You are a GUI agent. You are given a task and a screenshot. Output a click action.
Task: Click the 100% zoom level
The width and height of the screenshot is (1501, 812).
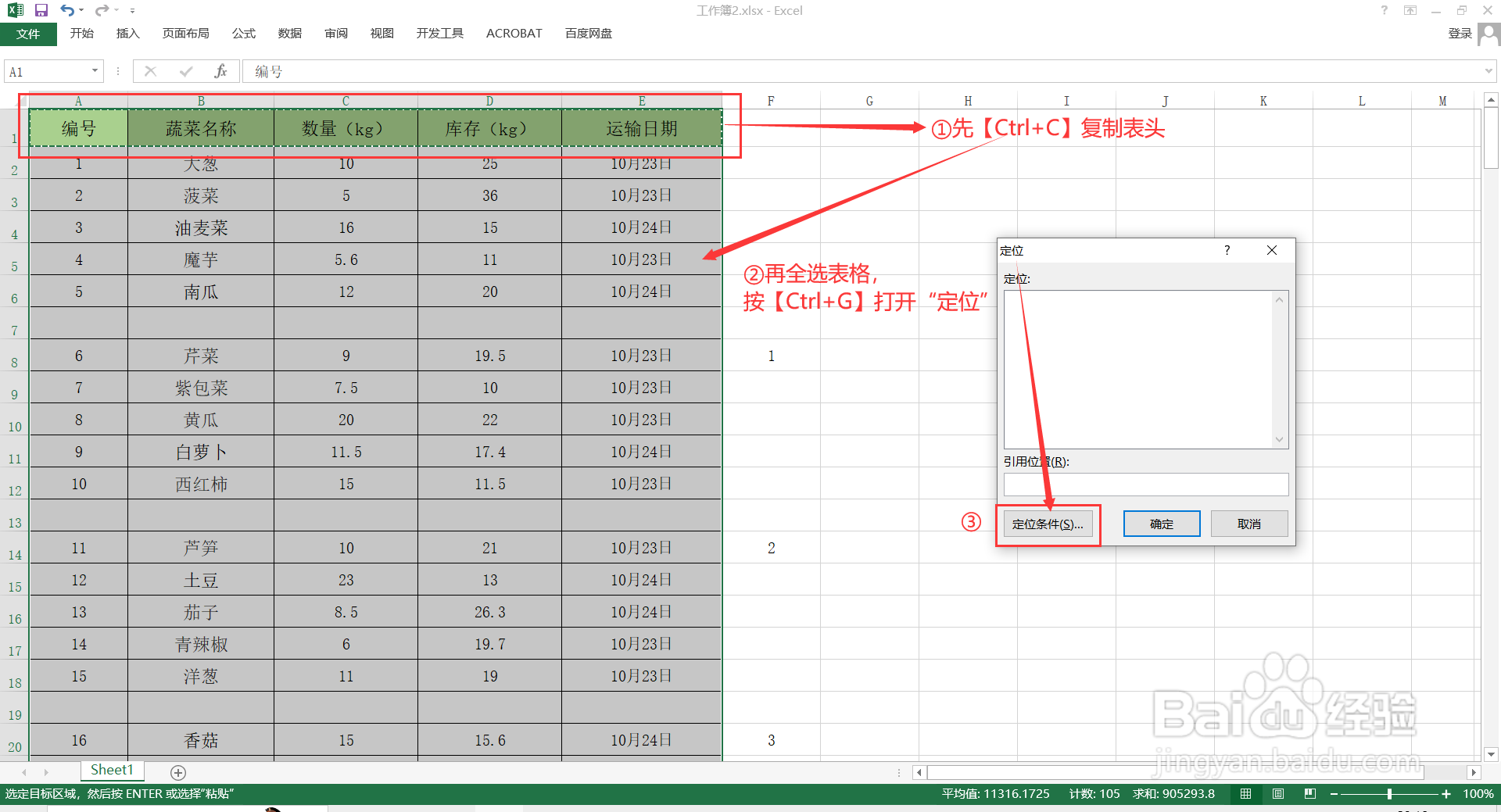coord(1478,793)
